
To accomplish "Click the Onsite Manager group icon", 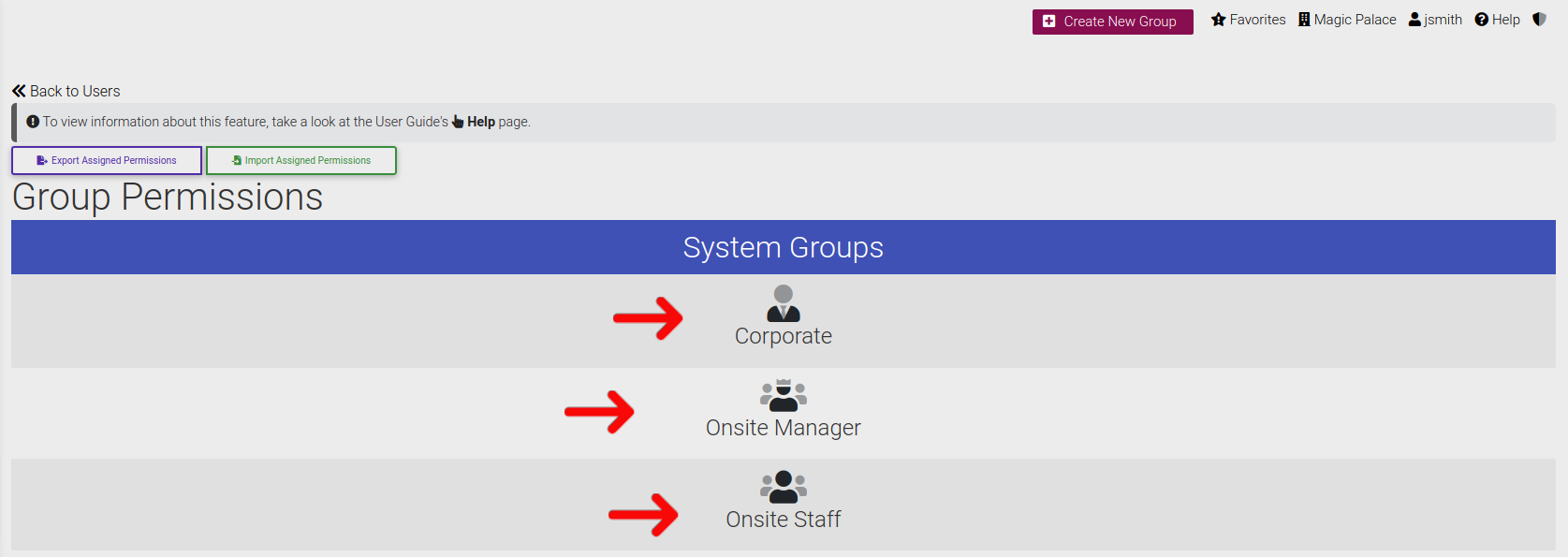I will click(x=784, y=395).
